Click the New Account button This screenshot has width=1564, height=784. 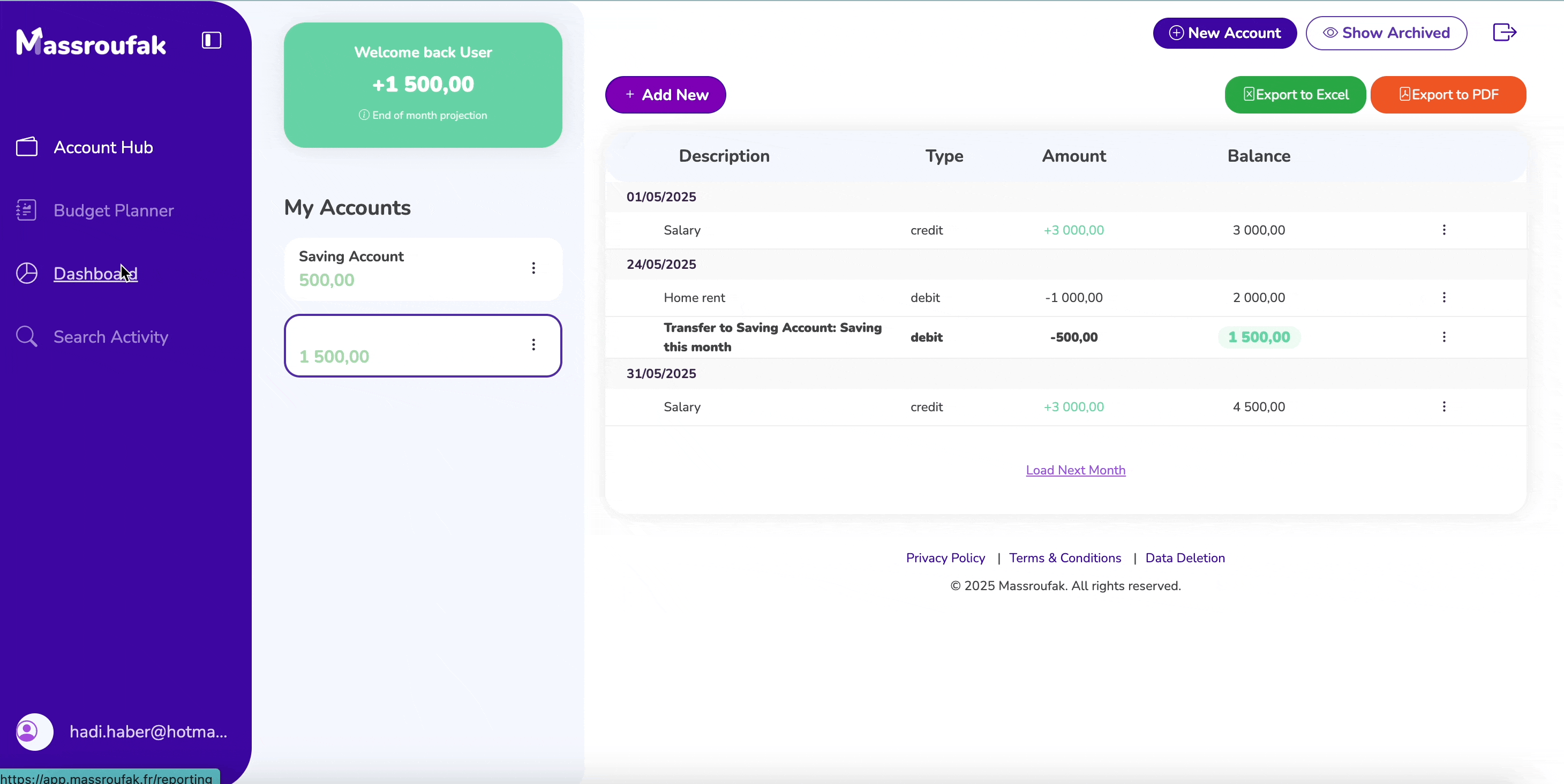pyautogui.click(x=1224, y=33)
